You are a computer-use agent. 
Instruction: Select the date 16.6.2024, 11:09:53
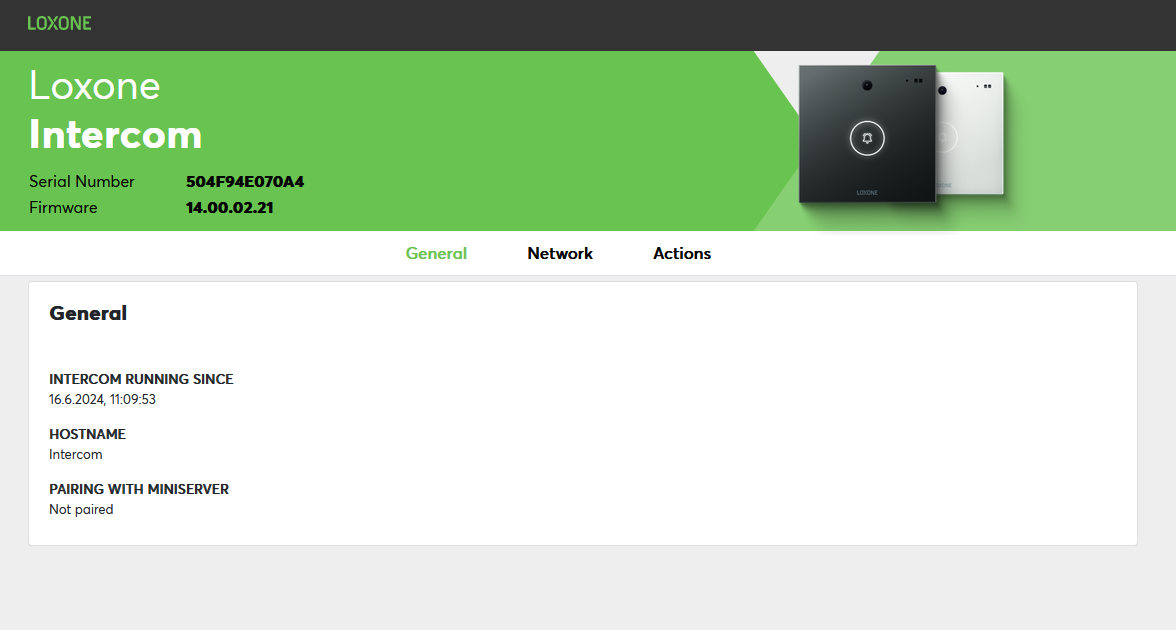pyautogui.click(x=103, y=400)
